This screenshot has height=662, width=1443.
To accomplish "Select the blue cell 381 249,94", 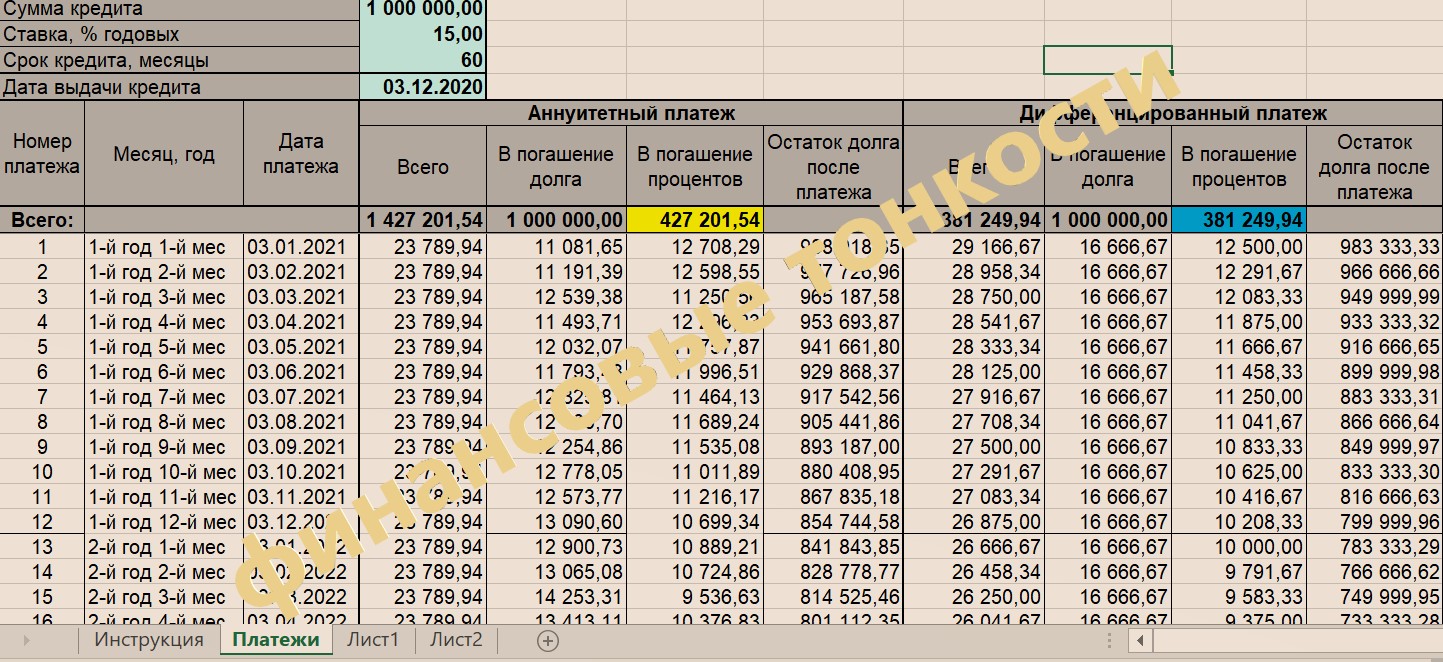I will coord(1238,220).
